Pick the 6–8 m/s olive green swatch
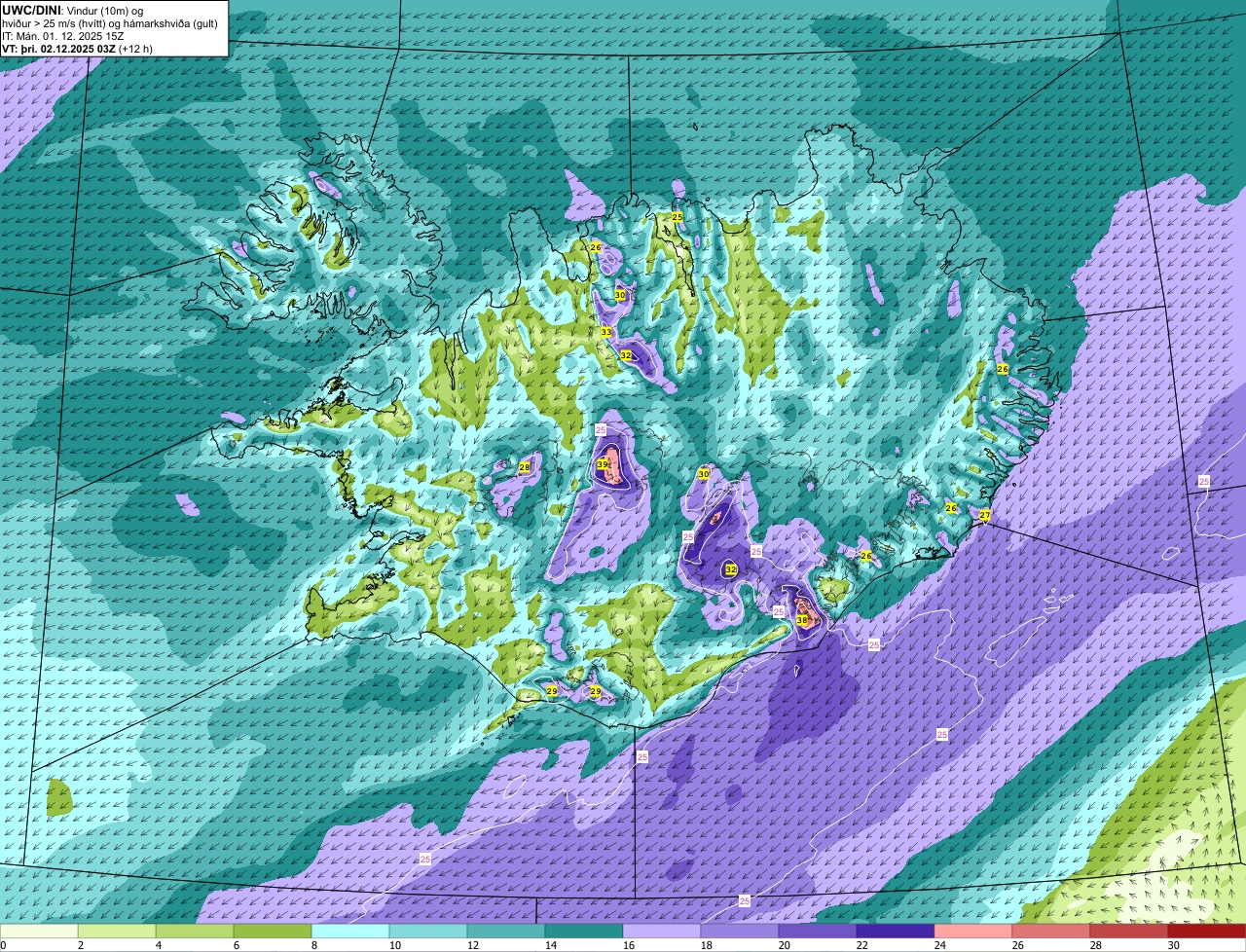 pos(273,932)
